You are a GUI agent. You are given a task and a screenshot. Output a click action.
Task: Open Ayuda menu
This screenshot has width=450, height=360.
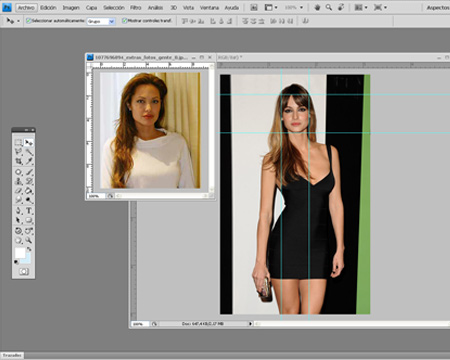tap(232, 7)
